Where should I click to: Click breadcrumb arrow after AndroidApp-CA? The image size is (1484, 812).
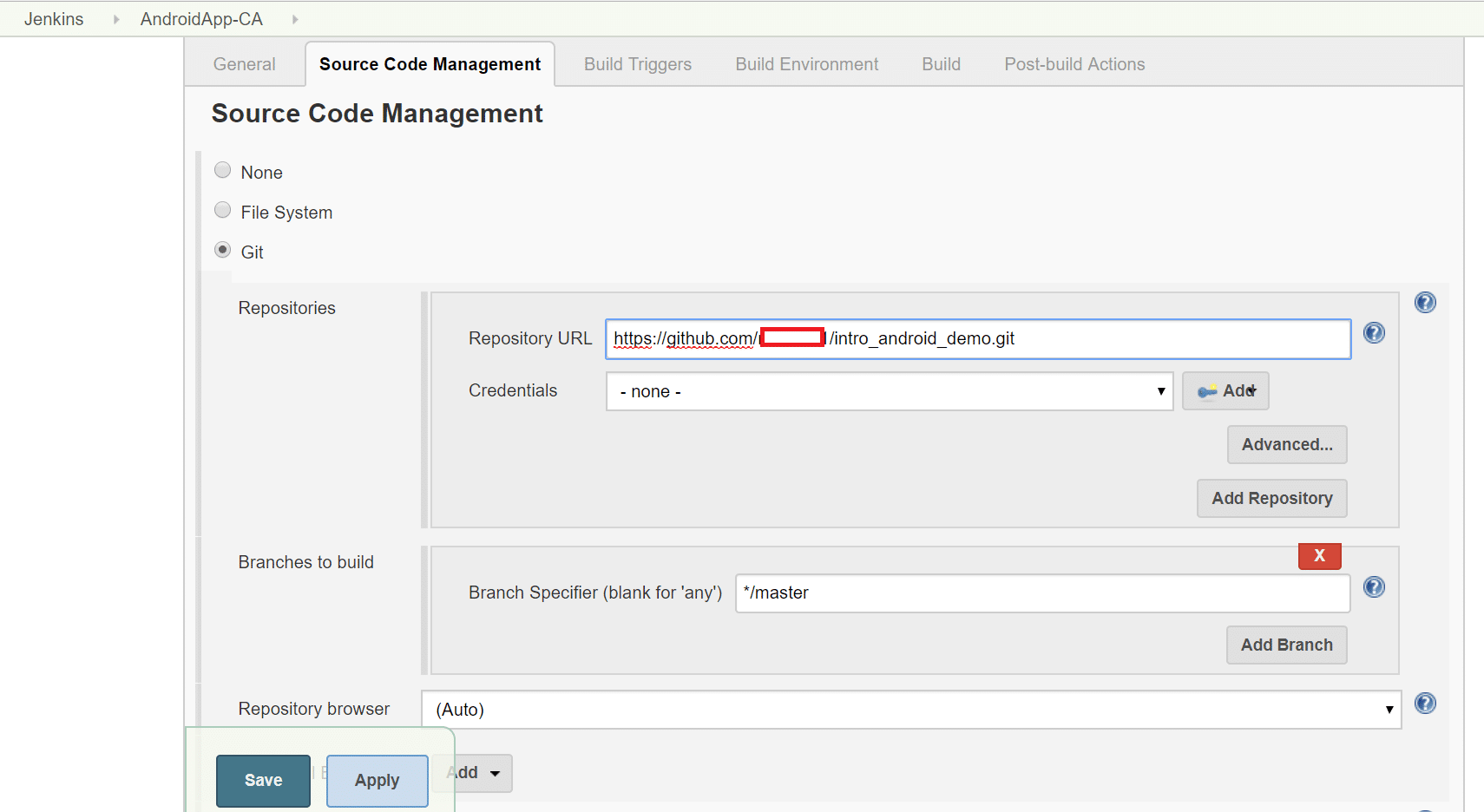tap(295, 19)
